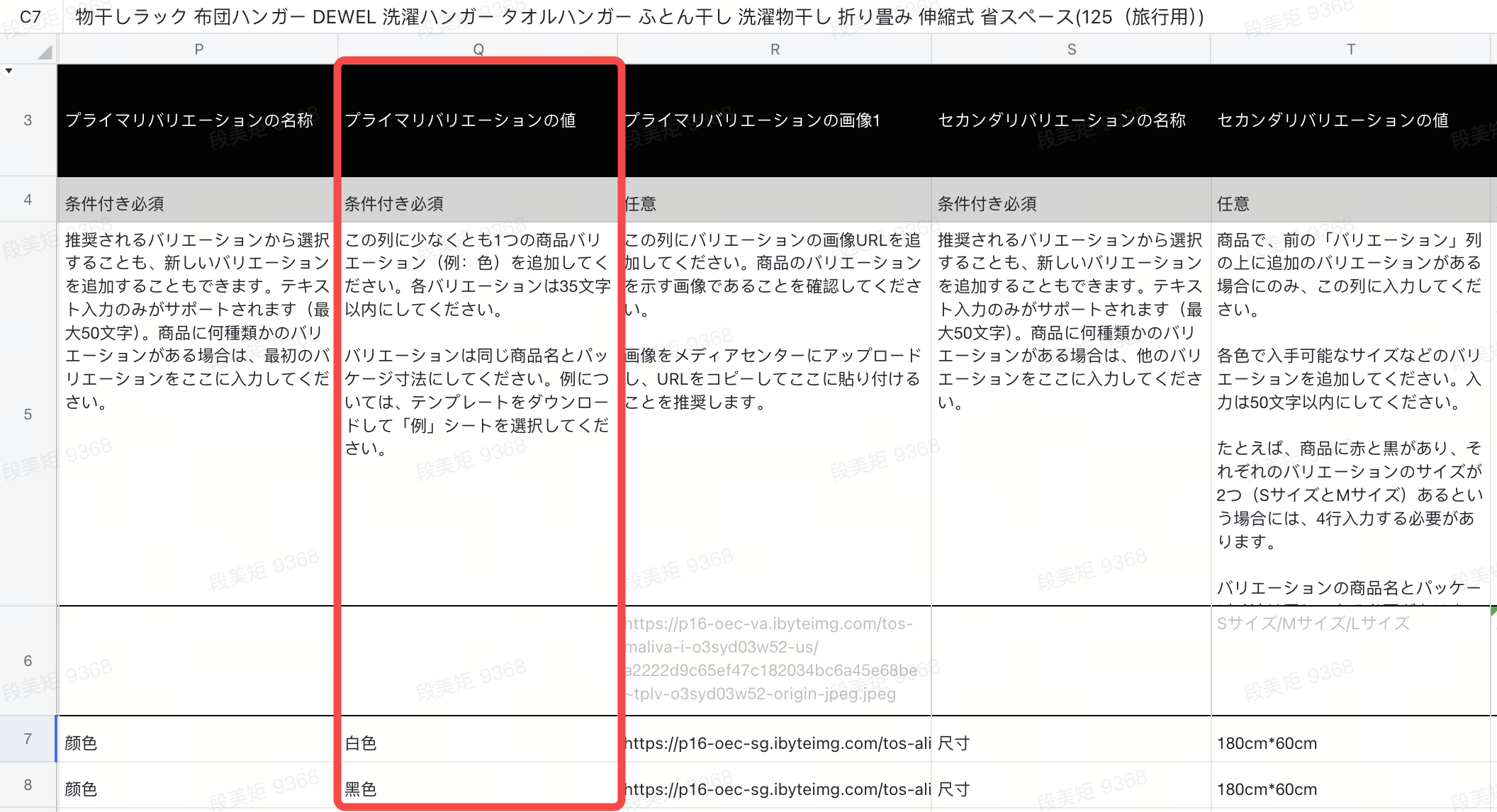
Task: Select row 3 header
Action: tap(28, 120)
